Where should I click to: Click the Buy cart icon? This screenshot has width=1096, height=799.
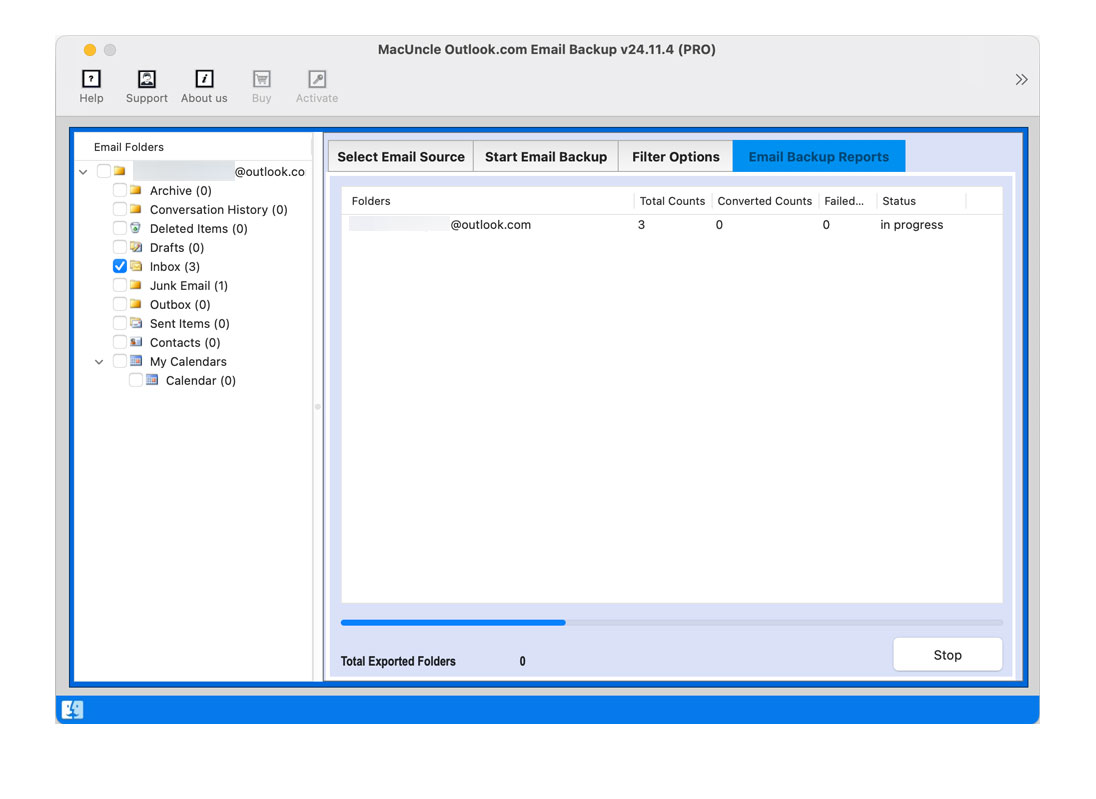click(x=261, y=78)
